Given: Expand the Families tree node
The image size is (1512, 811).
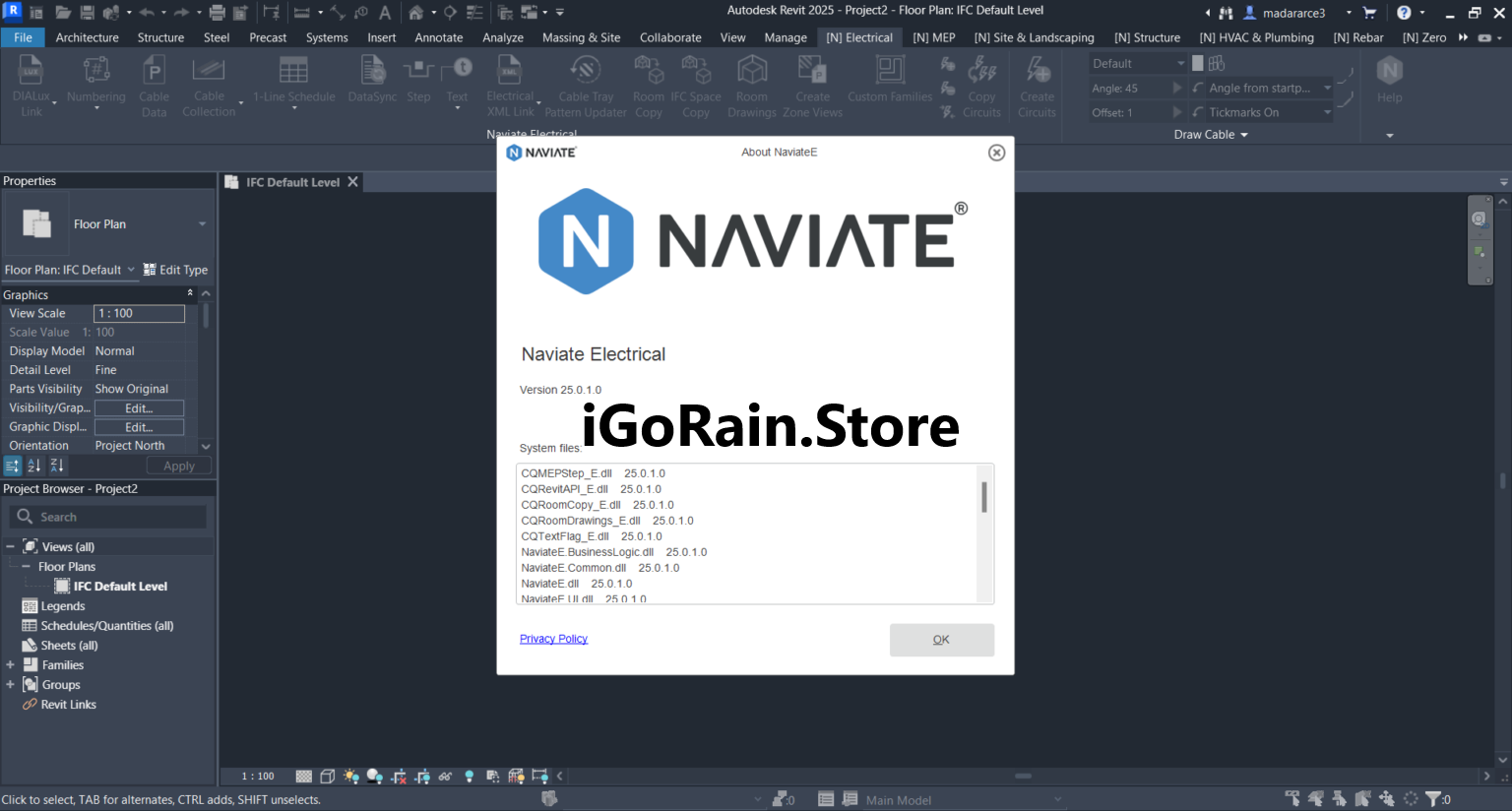Looking at the screenshot, I should 11,665.
